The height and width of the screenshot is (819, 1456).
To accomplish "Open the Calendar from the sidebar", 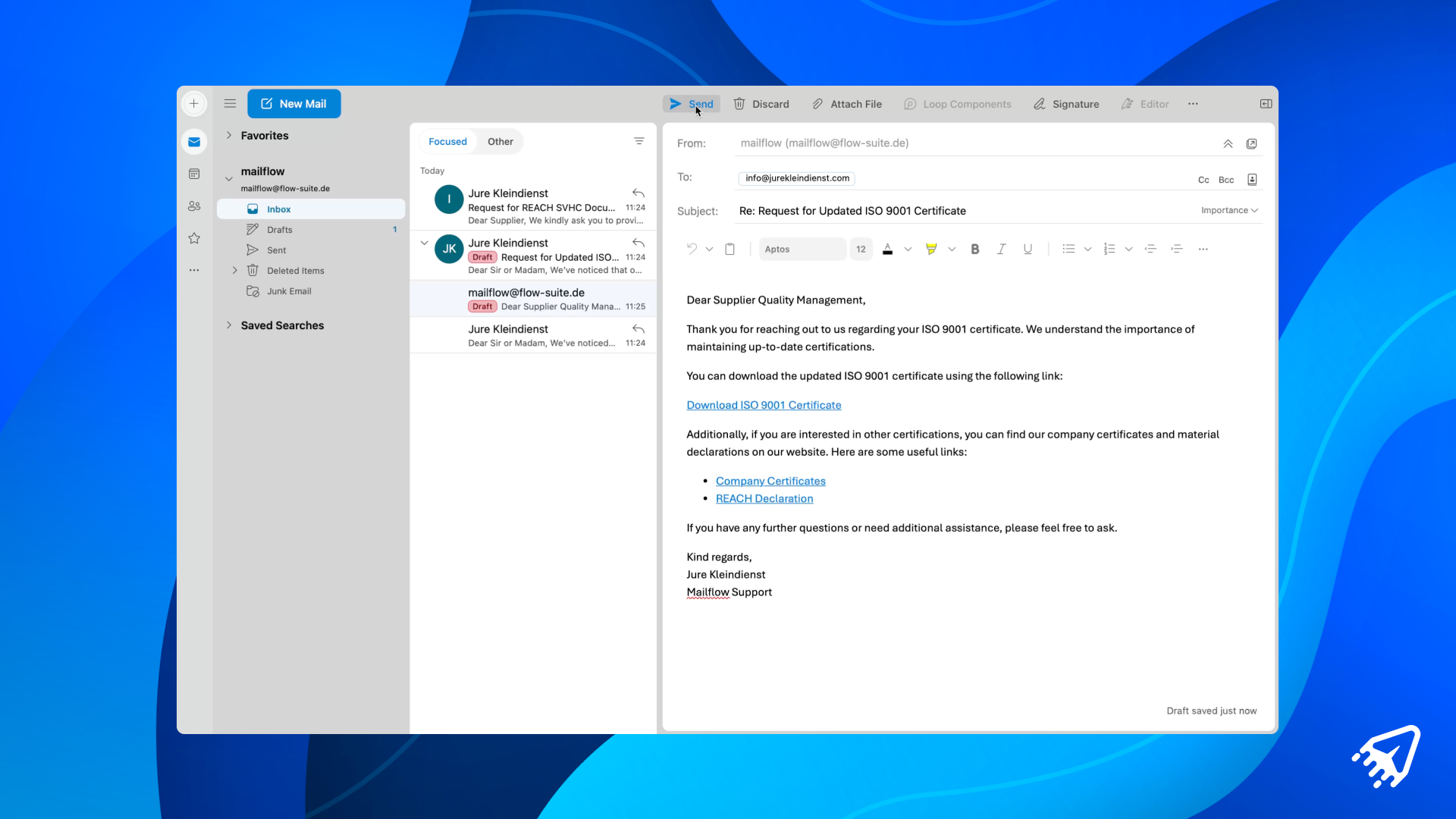I will pyautogui.click(x=194, y=174).
